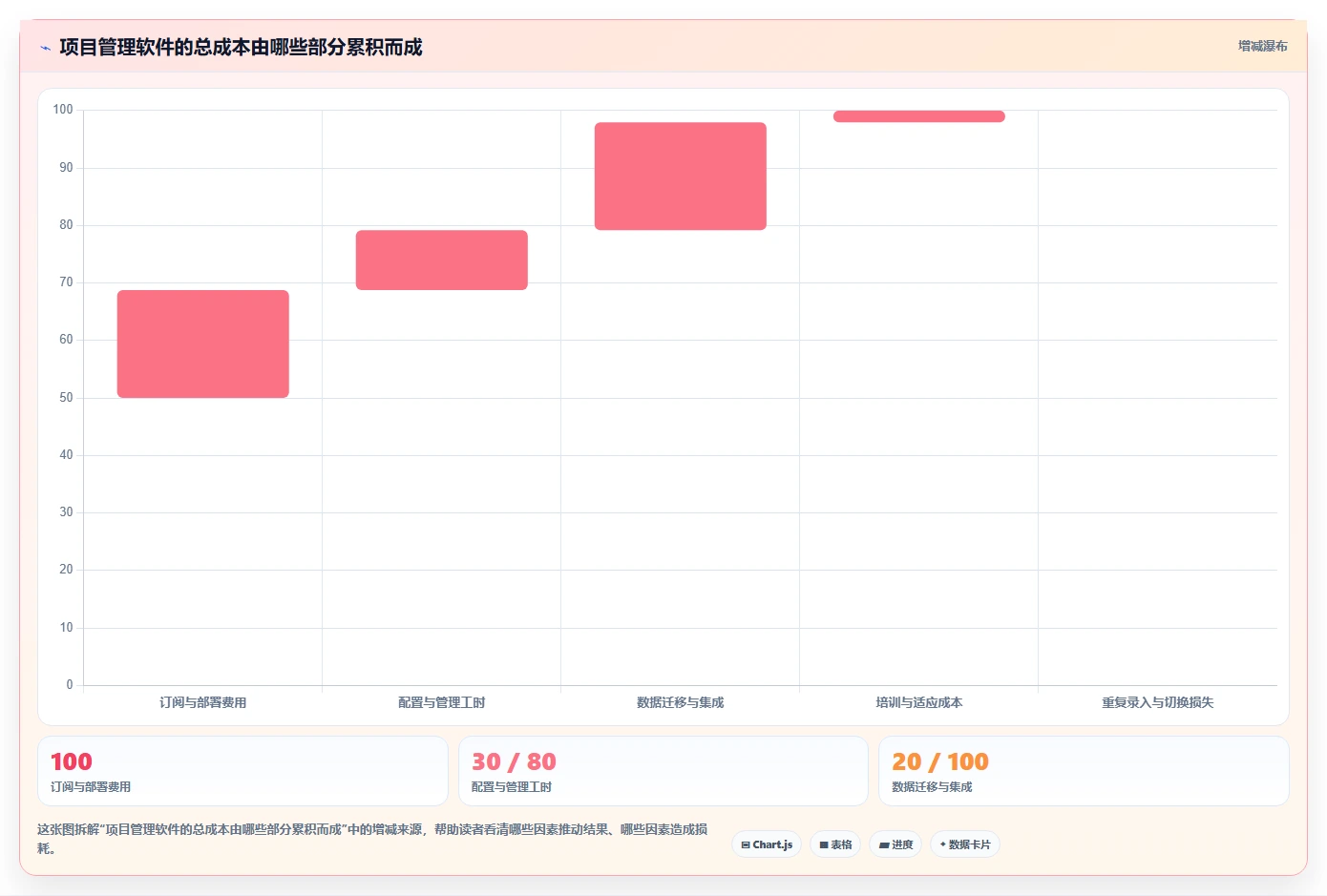Select the data card showing 30 / 80
This screenshot has height=896, width=1327.
[663, 771]
